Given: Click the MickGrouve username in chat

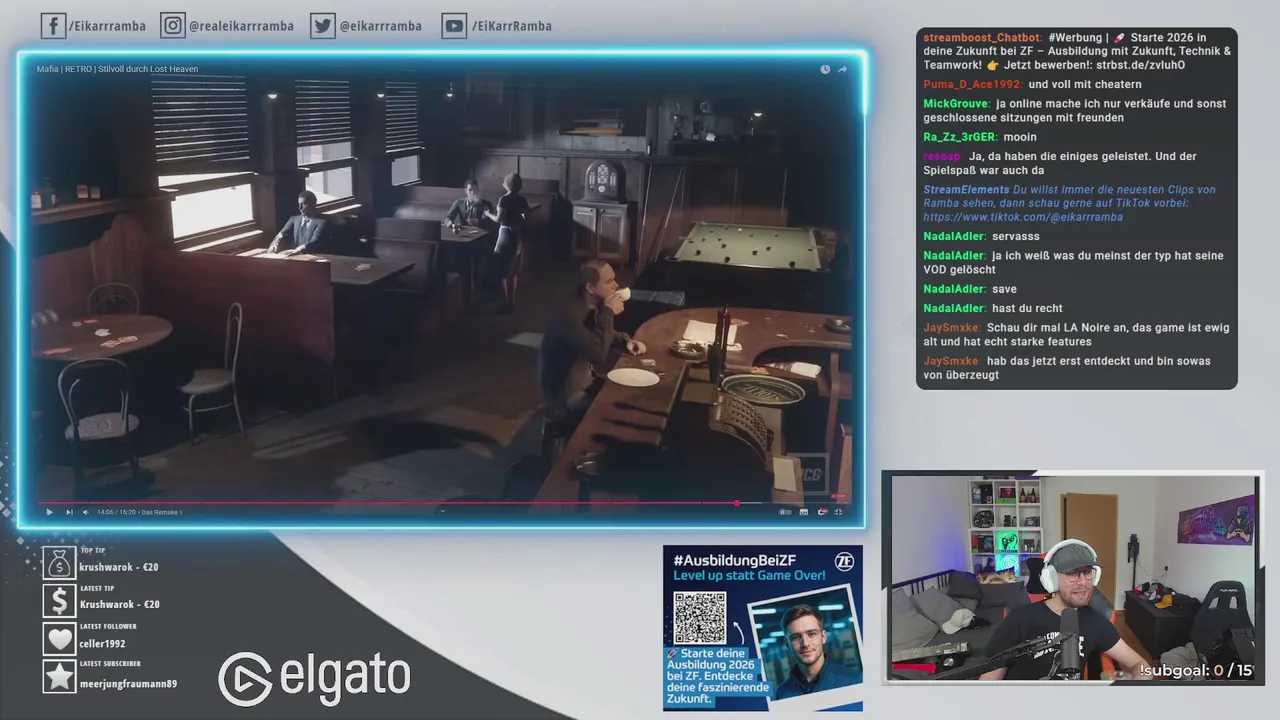Looking at the screenshot, I should point(957,104).
